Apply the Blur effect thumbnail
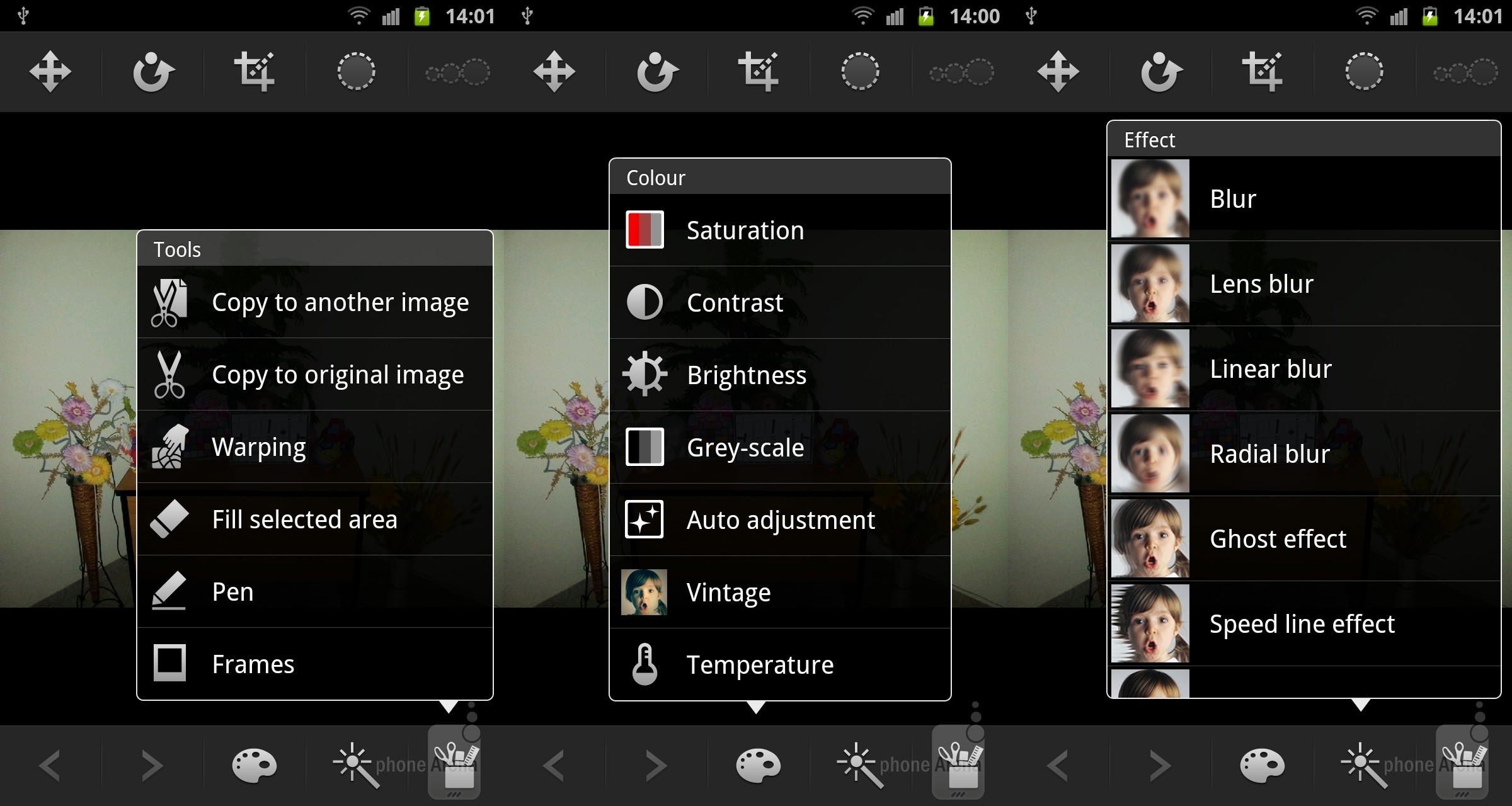1512x806 pixels. (1150, 199)
